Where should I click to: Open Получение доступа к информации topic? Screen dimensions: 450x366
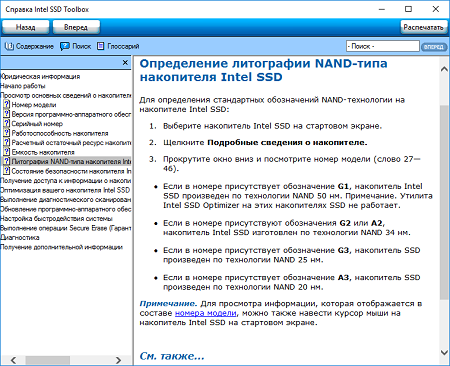coord(66,181)
